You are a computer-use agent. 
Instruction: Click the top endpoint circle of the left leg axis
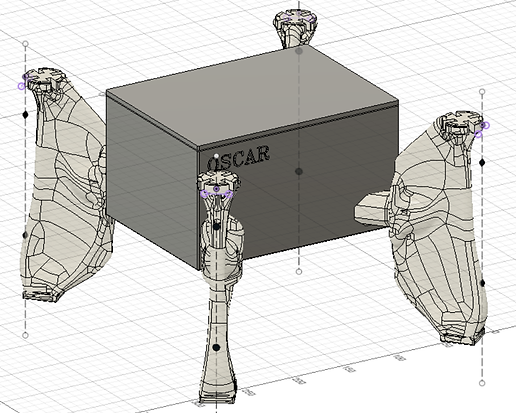25,44
